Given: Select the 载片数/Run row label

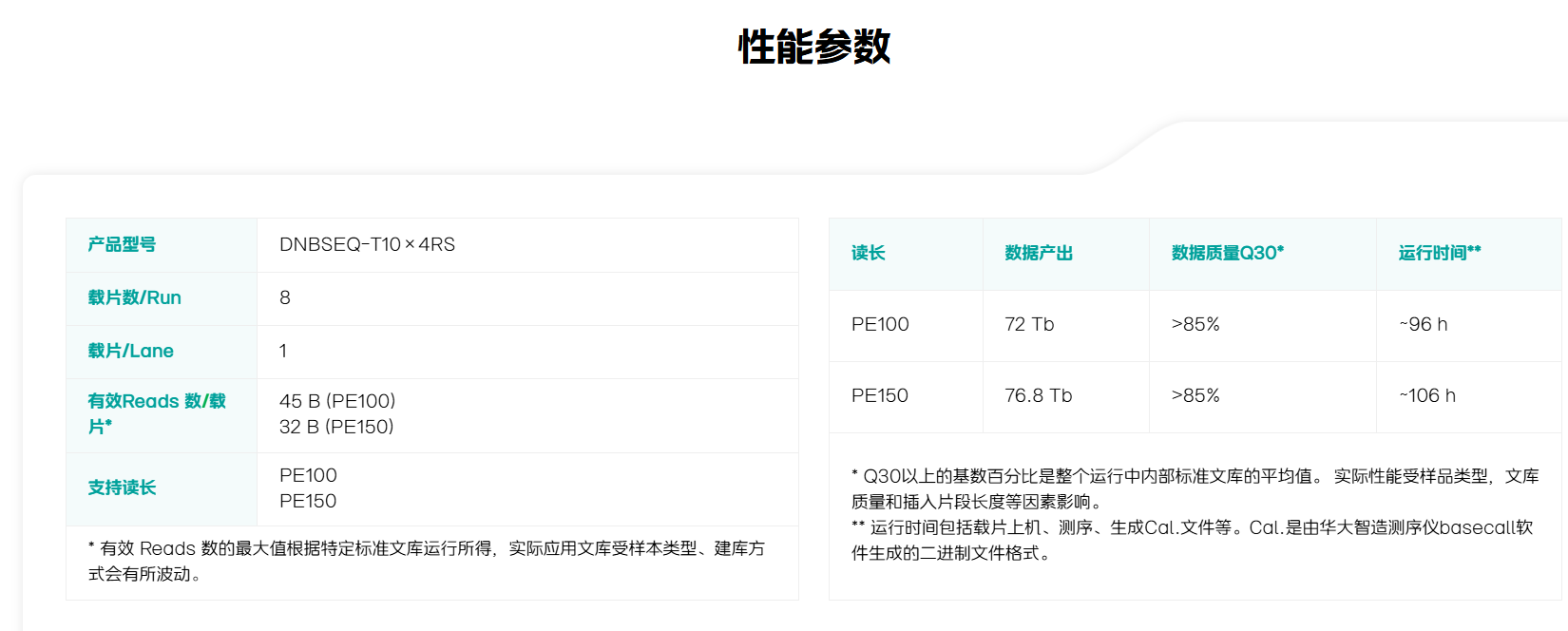Looking at the screenshot, I should pyautogui.click(x=134, y=298).
